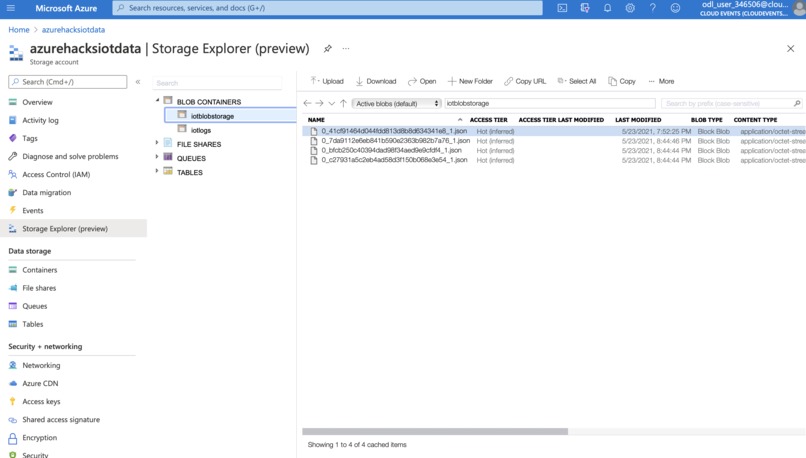Open Networking in the sidebar

click(41, 365)
